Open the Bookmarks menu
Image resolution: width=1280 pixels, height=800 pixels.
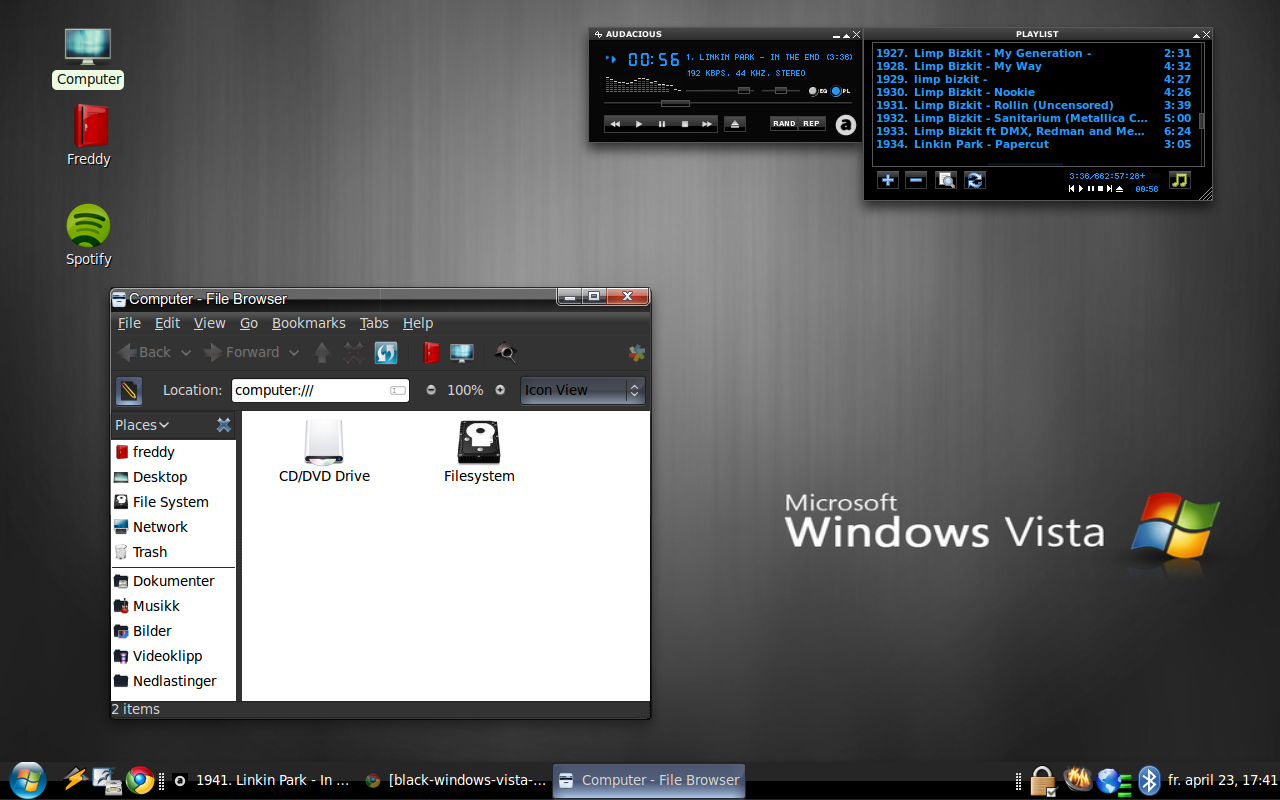click(x=309, y=323)
